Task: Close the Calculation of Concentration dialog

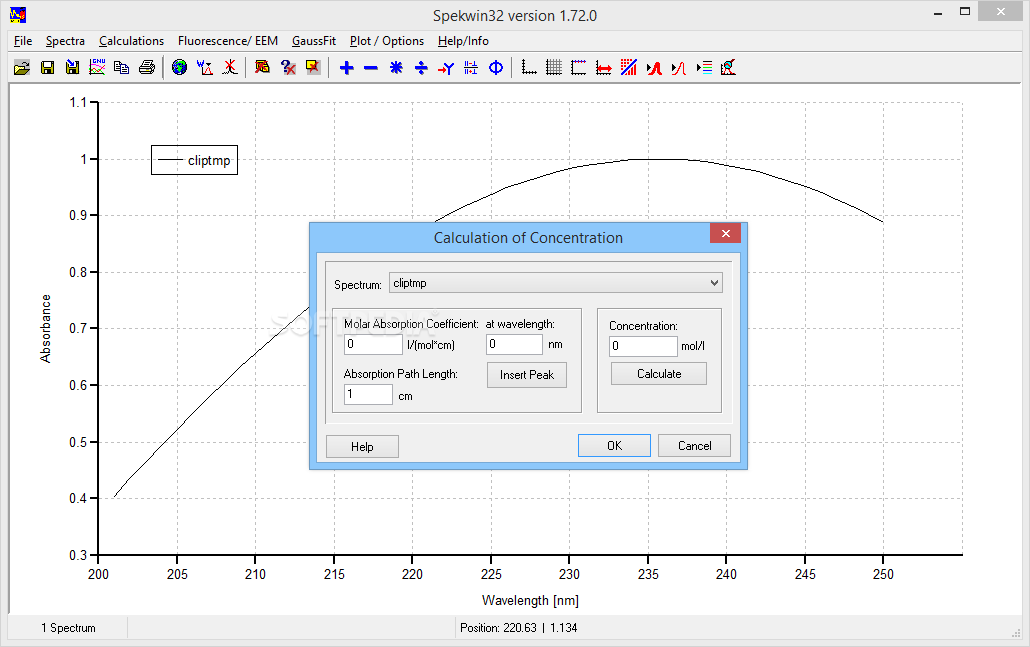Action: click(725, 233)
